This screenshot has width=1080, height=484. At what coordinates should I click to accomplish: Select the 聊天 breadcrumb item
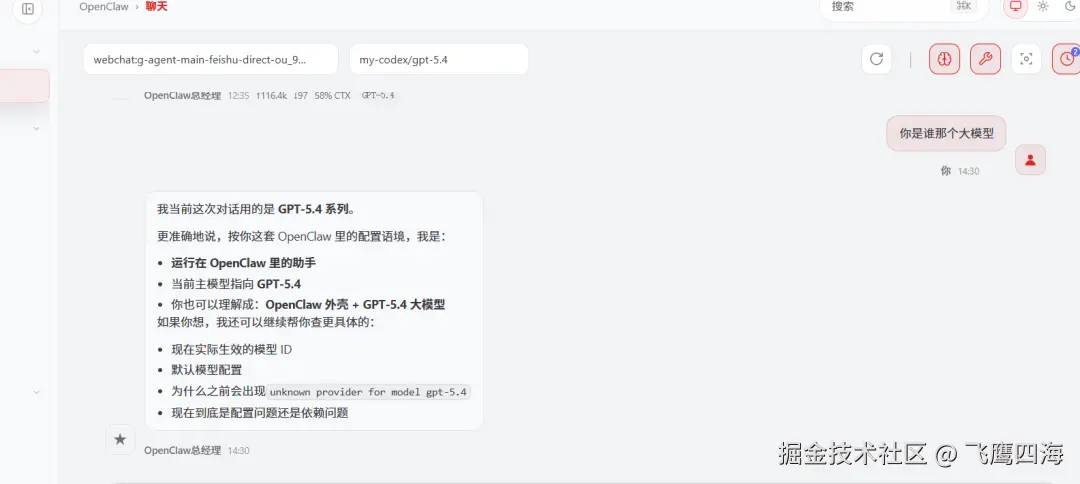click(x=156, y=7)
